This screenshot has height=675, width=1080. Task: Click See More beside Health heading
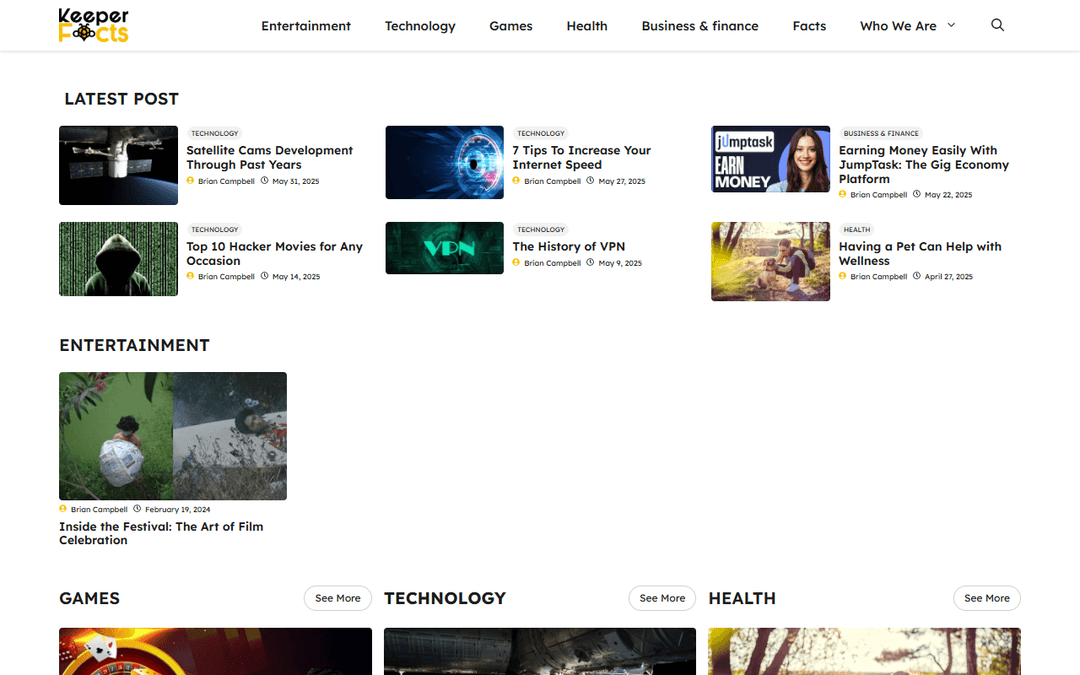coord(987,598)
